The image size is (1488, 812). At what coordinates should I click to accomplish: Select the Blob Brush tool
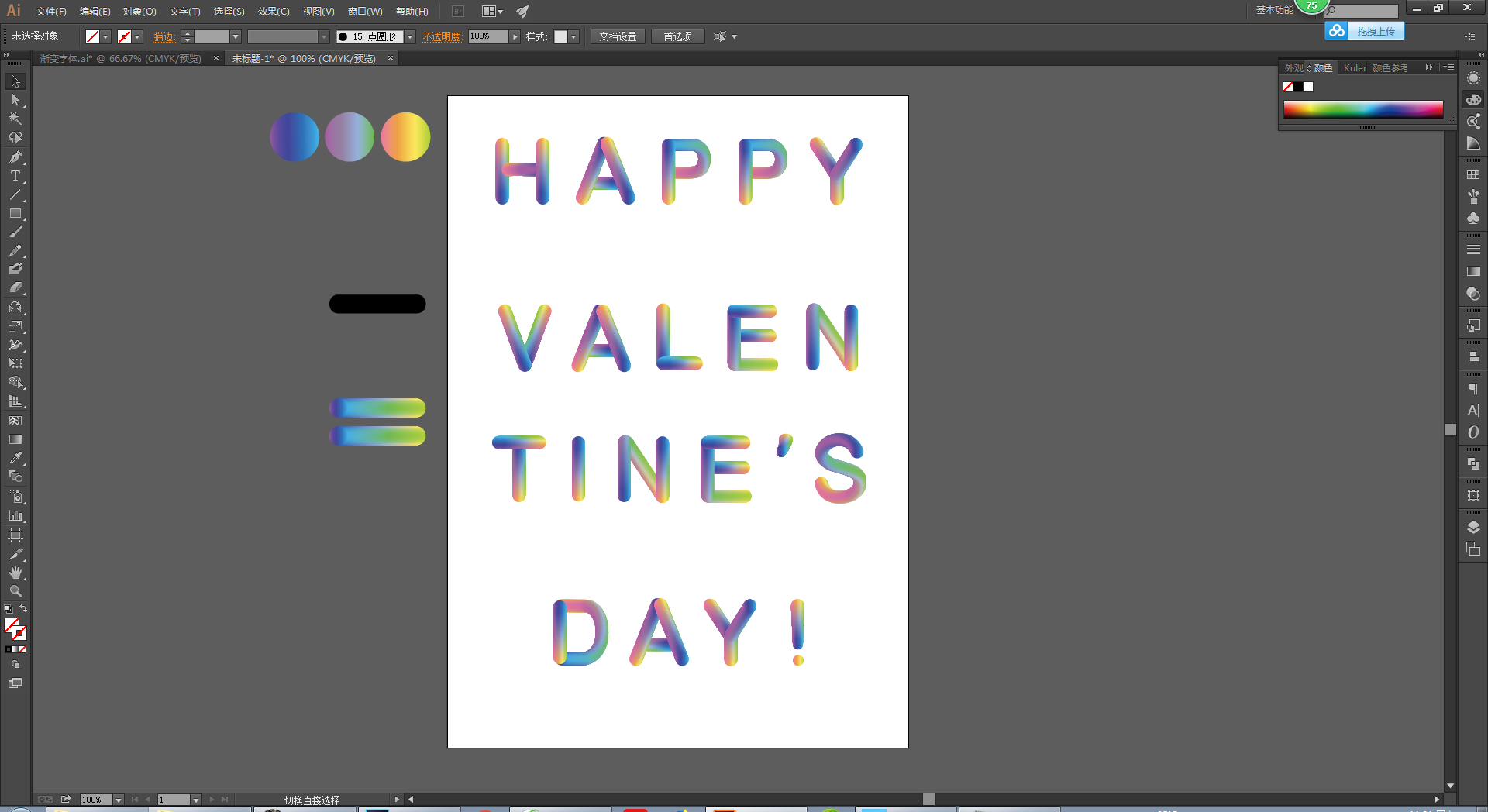pyautogui.click(x=15, y=269)
